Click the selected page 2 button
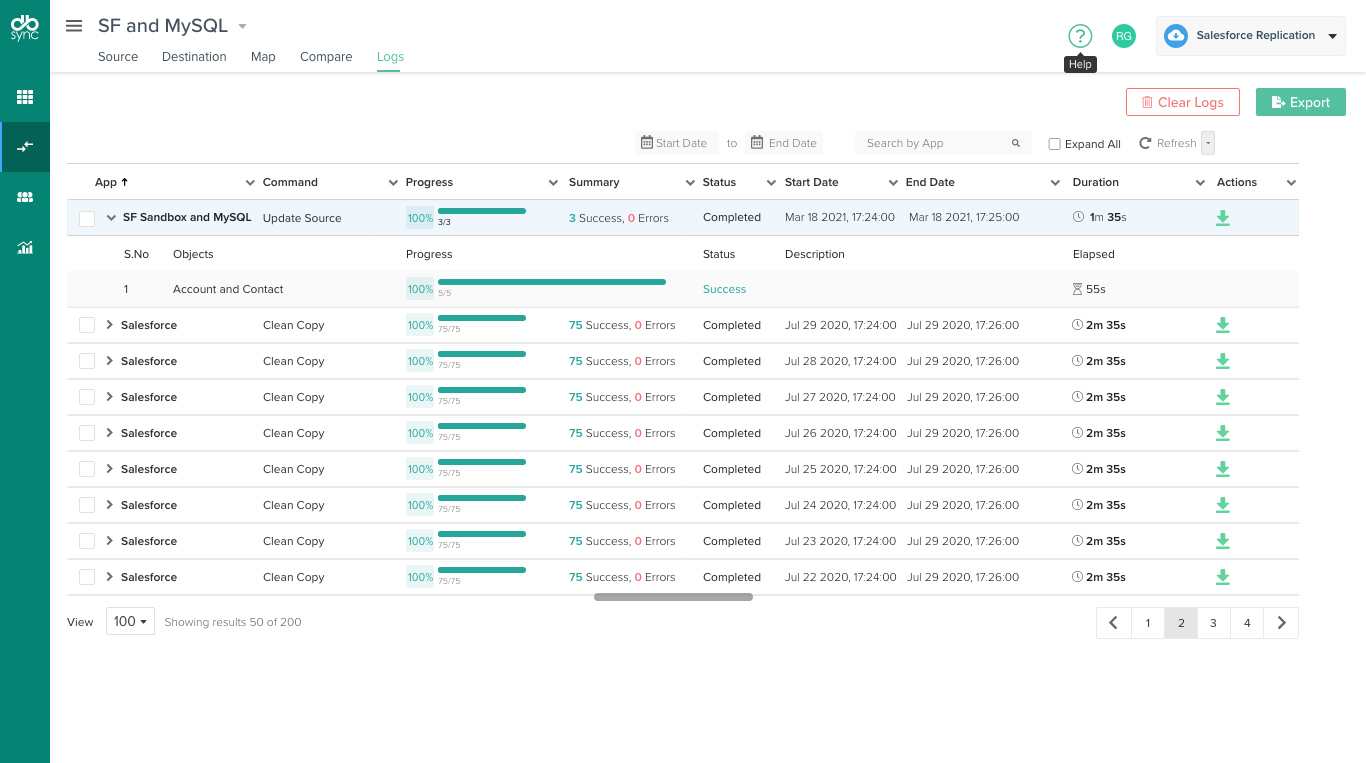The image size is (1366, 763). (x=1181, y=623)
